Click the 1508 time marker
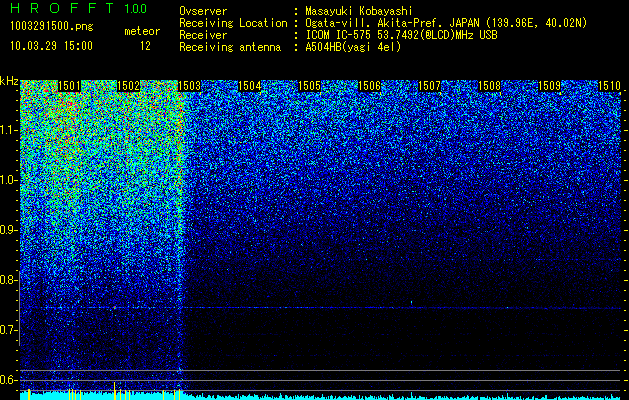The image size is (629, 400). tap(490, 86)
